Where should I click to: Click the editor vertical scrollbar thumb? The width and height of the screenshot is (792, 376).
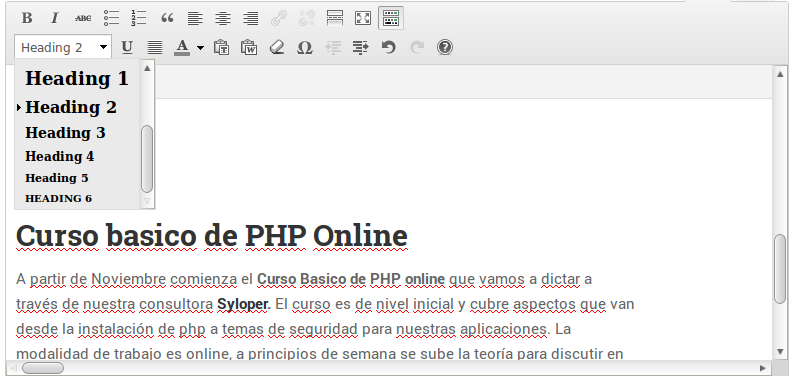click(x=780, y=269)
